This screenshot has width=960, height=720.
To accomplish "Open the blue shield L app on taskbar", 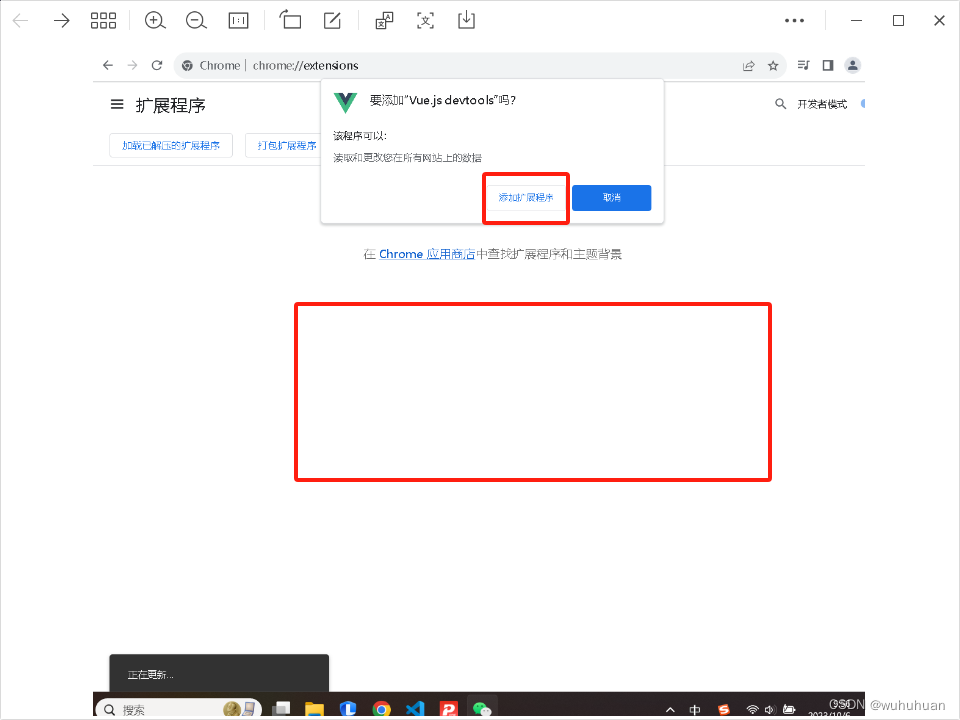I will tap(348, 709).
